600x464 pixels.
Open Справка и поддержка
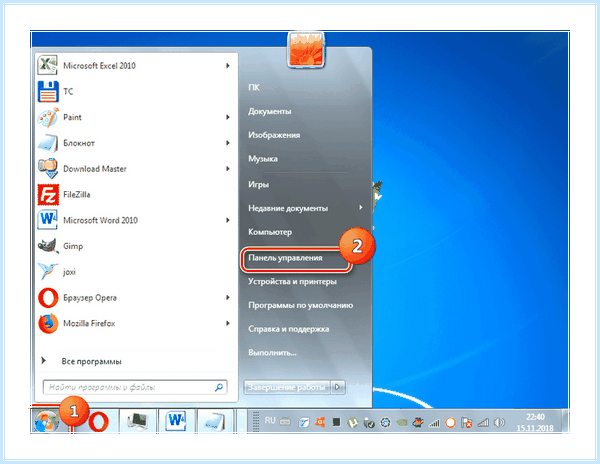[x=289, y=329]
